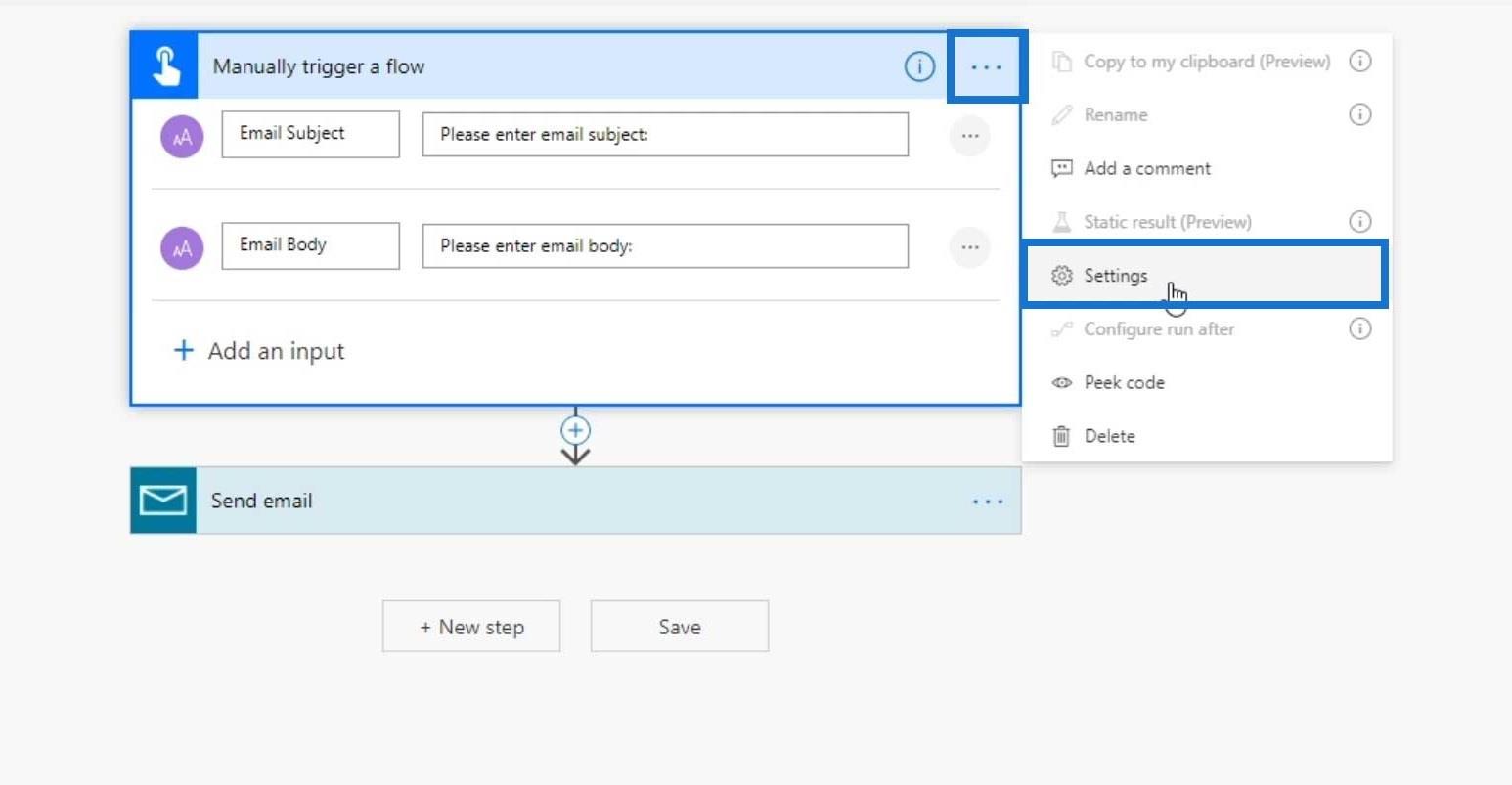Select Configure run after
The image size is (1512, 785).
(x=1207, y=328)
